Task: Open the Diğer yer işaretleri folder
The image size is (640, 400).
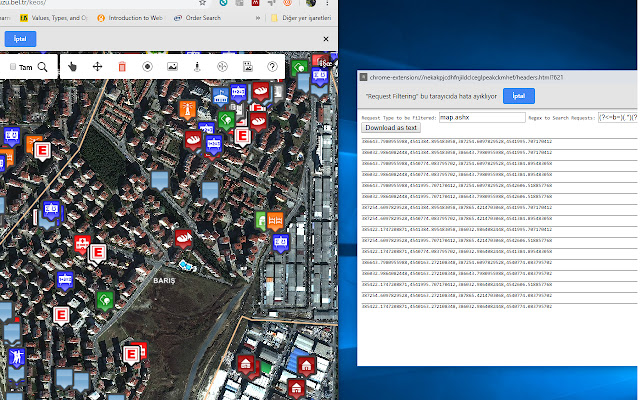Action: point(300,17)
